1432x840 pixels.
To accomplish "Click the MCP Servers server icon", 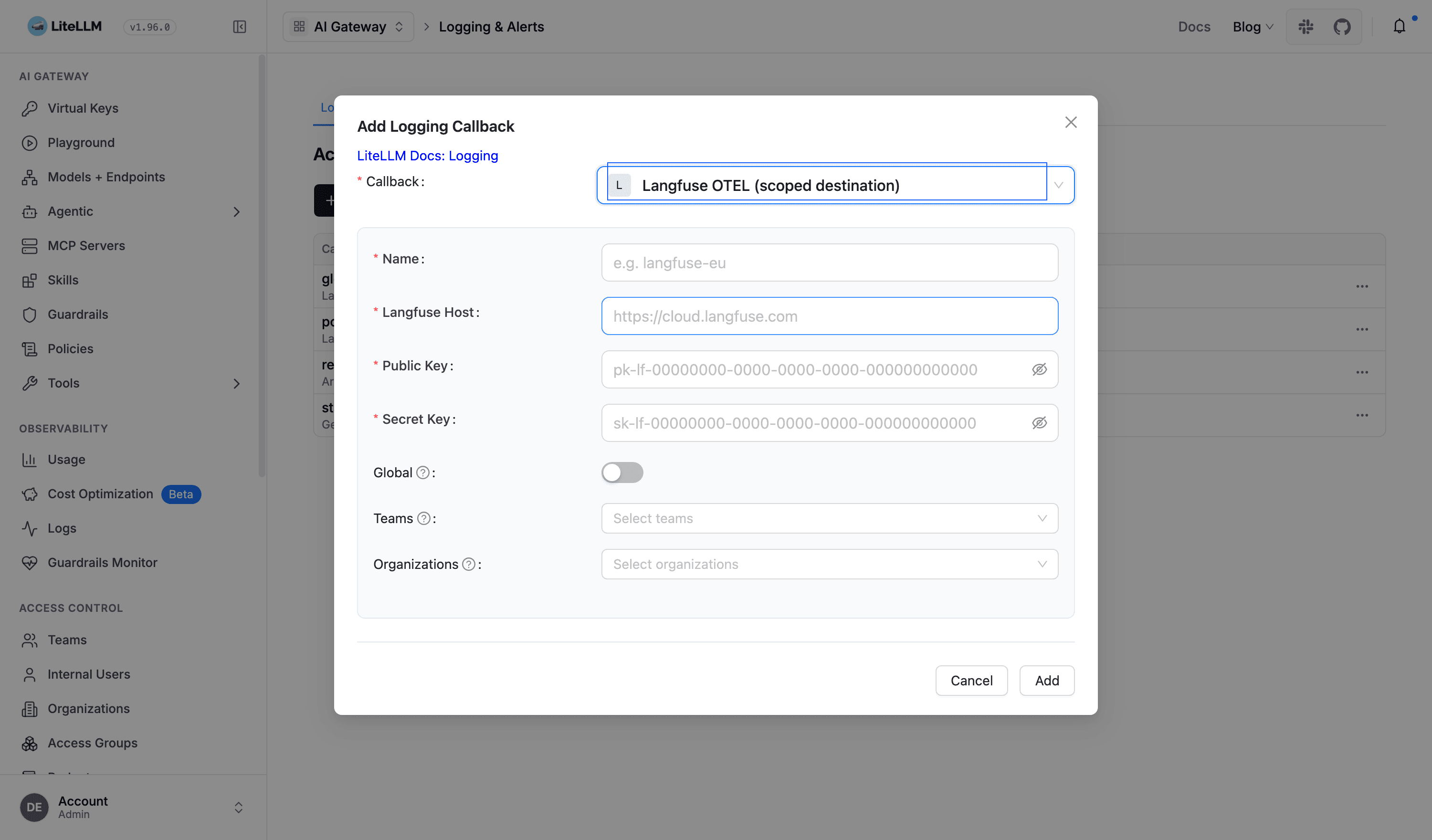I will 30,246.
